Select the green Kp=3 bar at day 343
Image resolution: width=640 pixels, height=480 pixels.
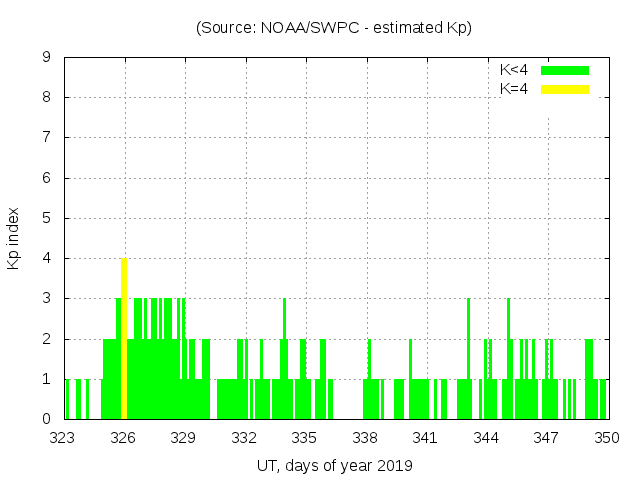pyautogui.click(x=468, y=320)
